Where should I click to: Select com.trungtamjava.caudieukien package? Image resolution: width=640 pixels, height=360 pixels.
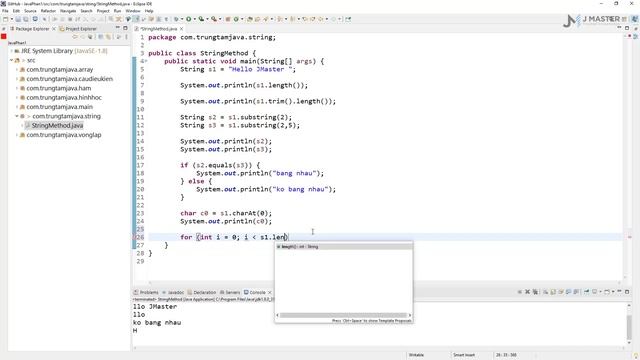[69, 79]
